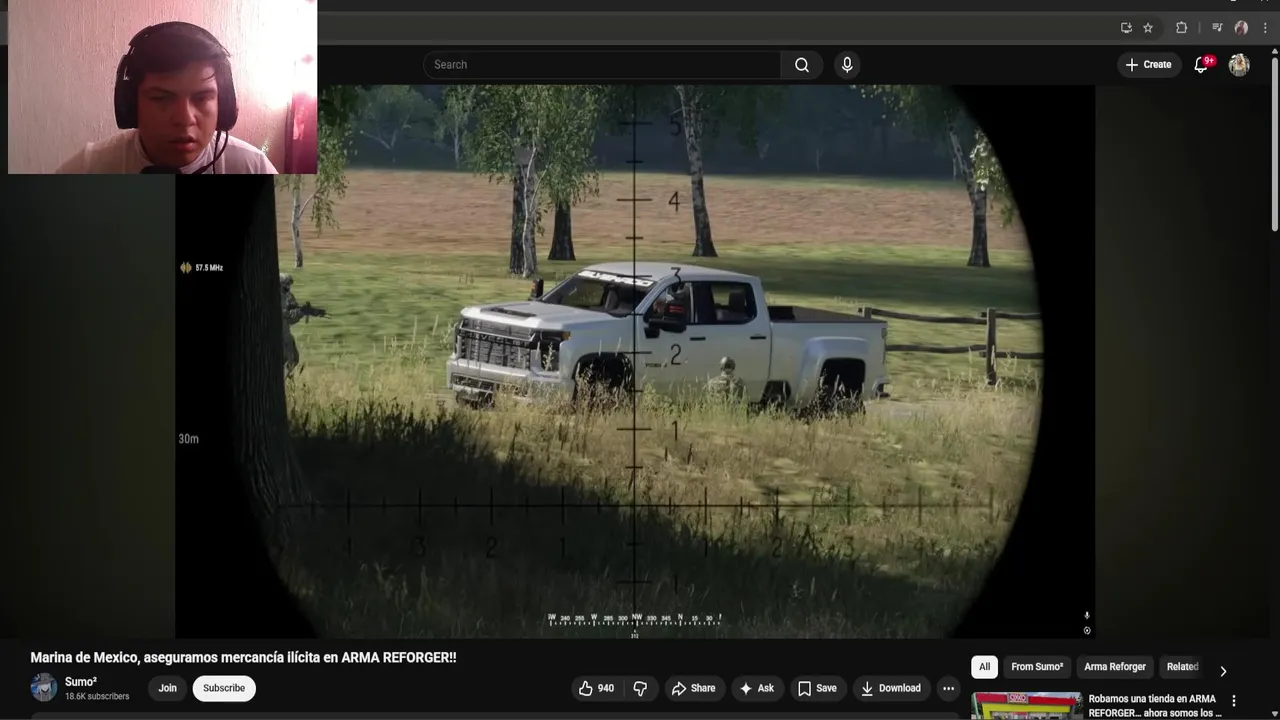Screen dimensions: 1280x720
Task: Select the Arma Reforger chip
Action: (x=1115, y=667)
